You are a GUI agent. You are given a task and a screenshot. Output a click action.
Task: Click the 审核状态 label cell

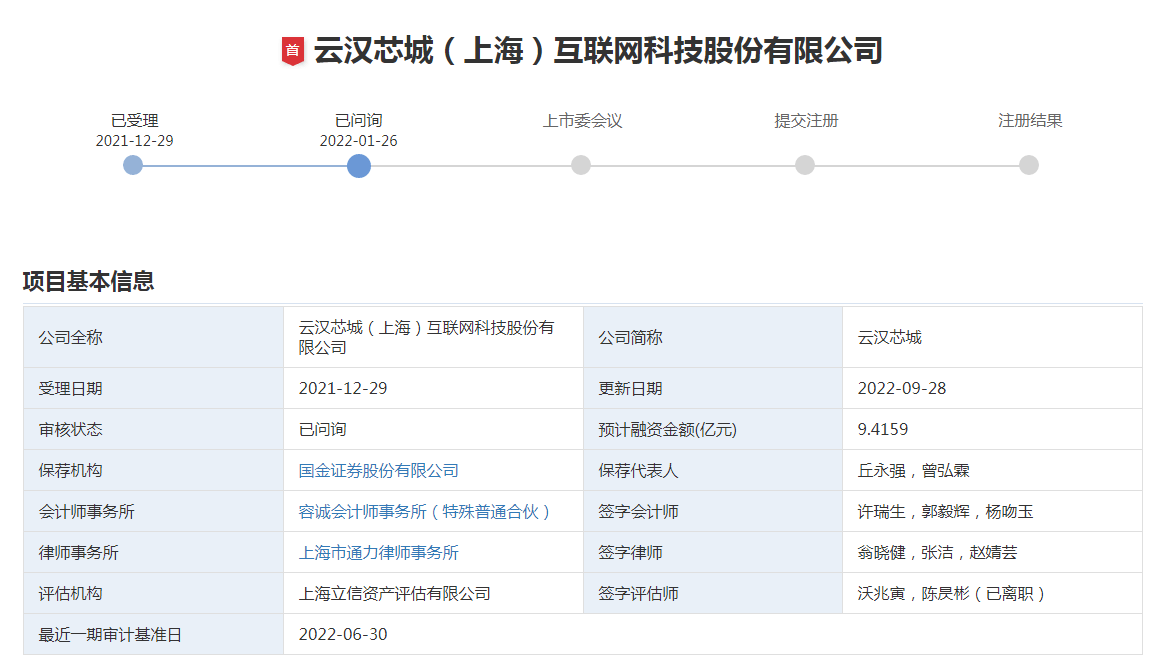click(154, 429)
